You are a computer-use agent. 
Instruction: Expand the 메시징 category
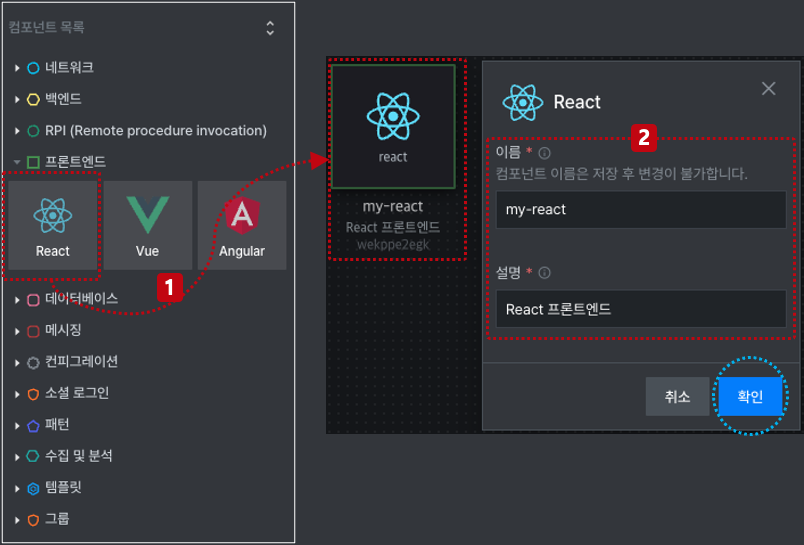17,331
